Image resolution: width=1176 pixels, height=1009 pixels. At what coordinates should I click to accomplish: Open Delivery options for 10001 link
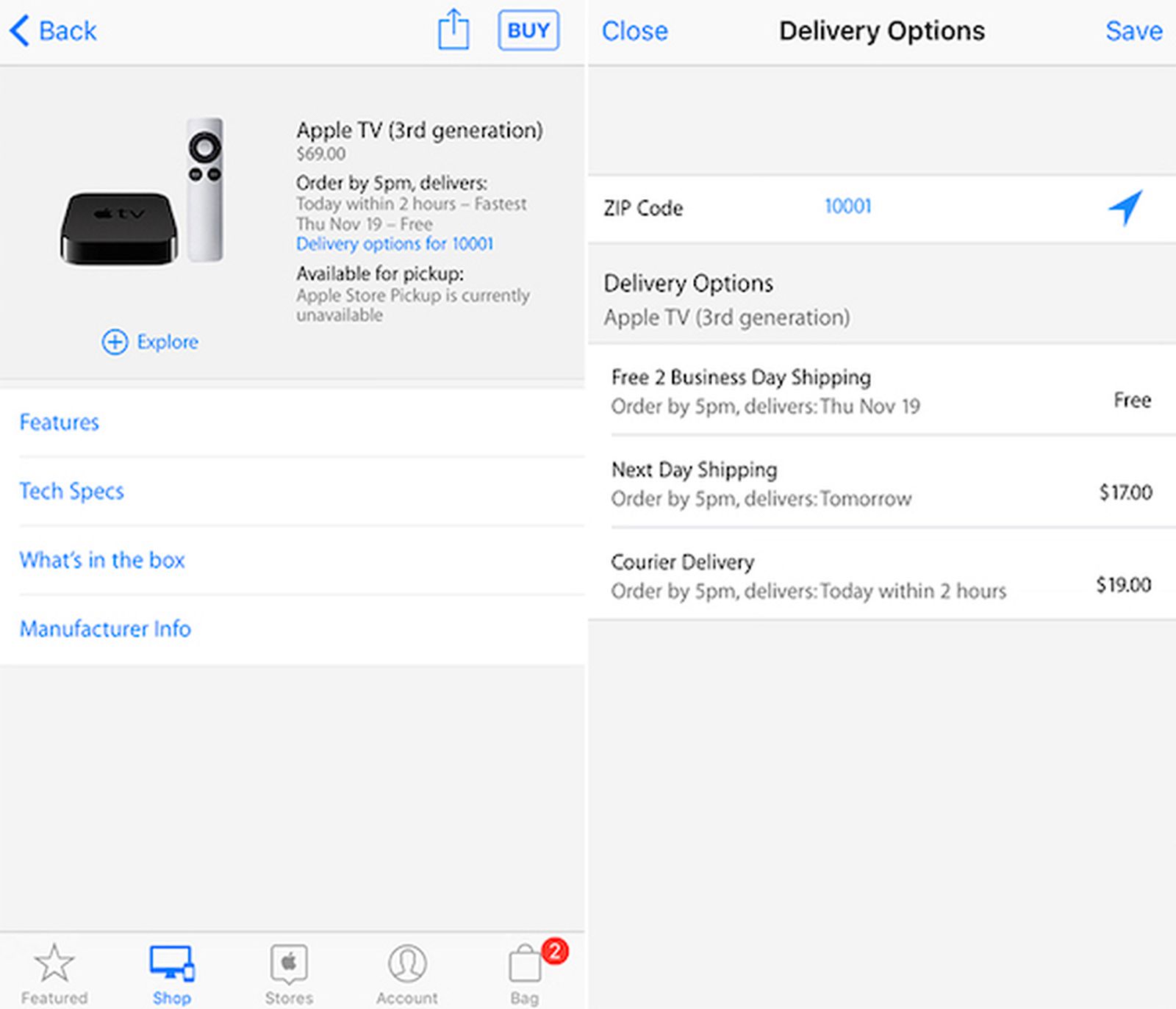395,243
